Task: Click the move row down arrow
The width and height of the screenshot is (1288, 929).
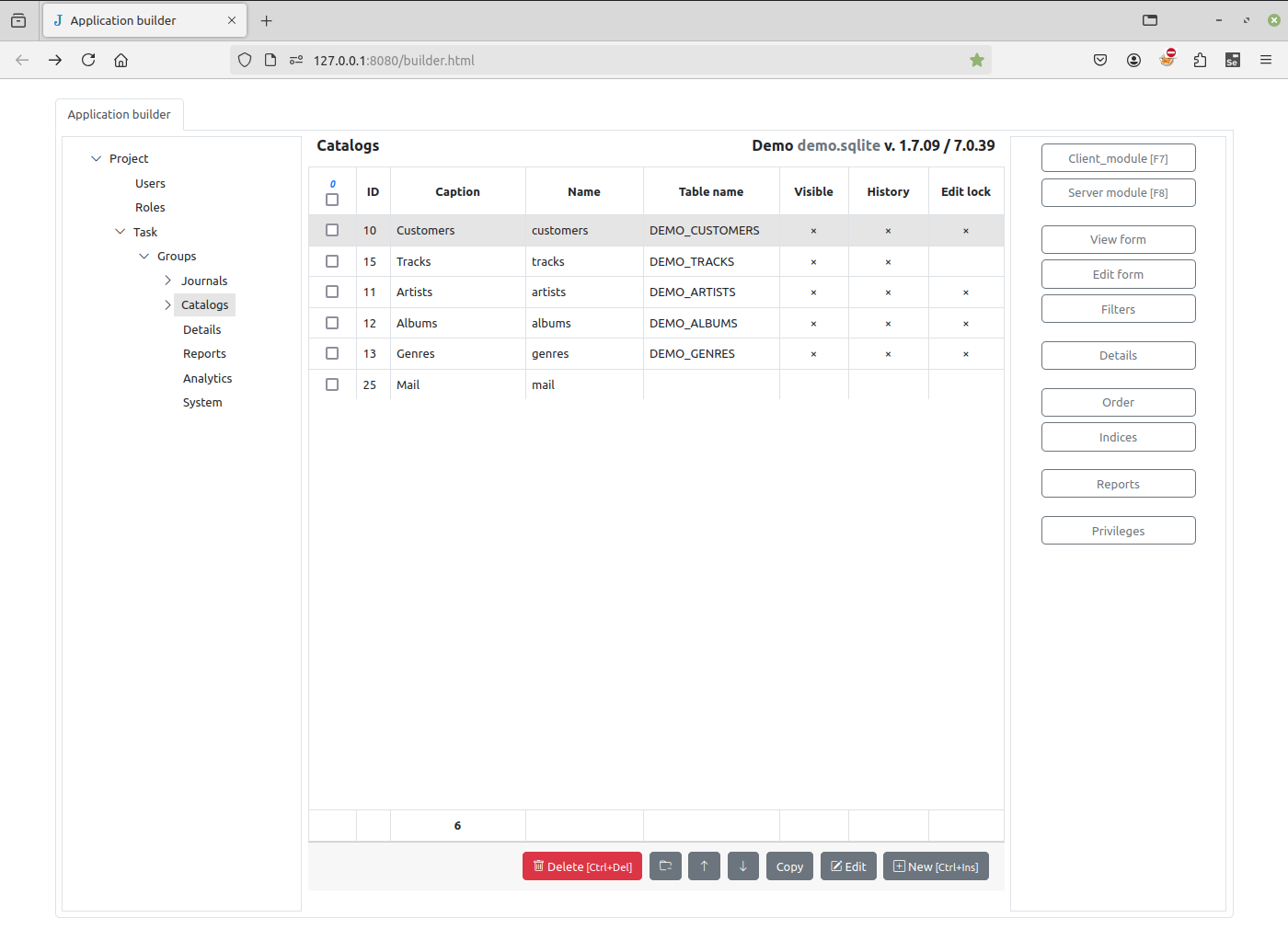Action: 742,866
